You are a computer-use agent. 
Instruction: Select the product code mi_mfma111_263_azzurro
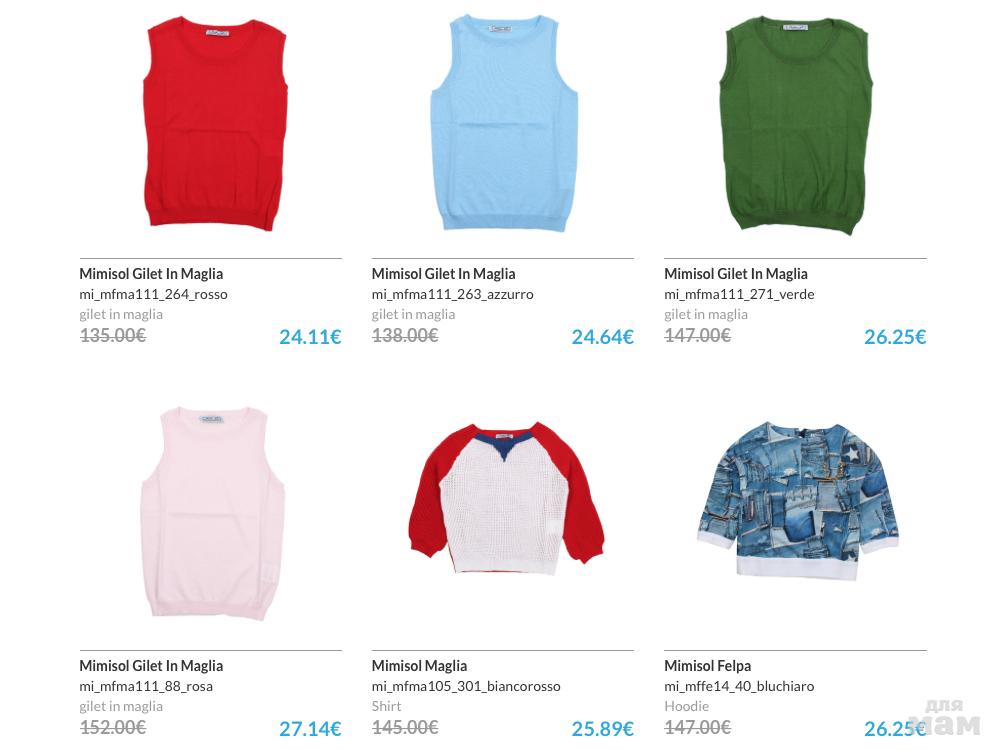(452, 294)
